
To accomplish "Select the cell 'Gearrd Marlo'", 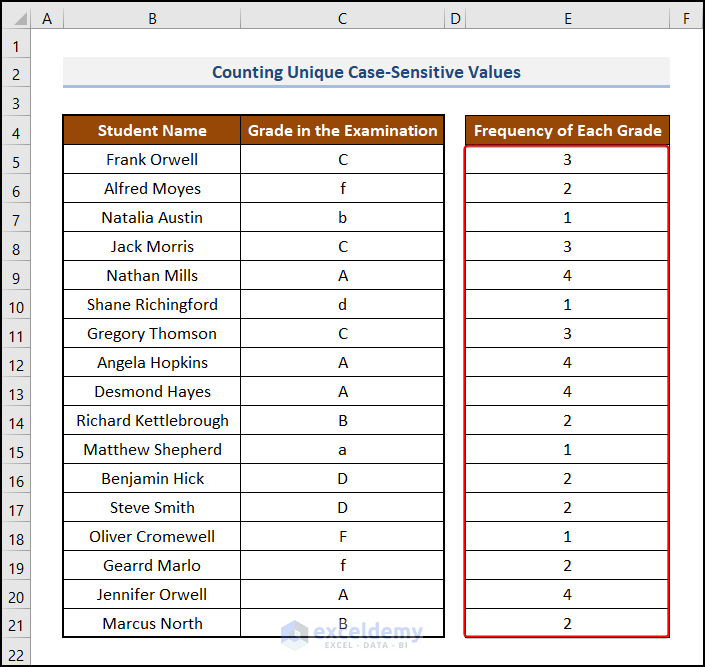I will (x=152, y=566).
